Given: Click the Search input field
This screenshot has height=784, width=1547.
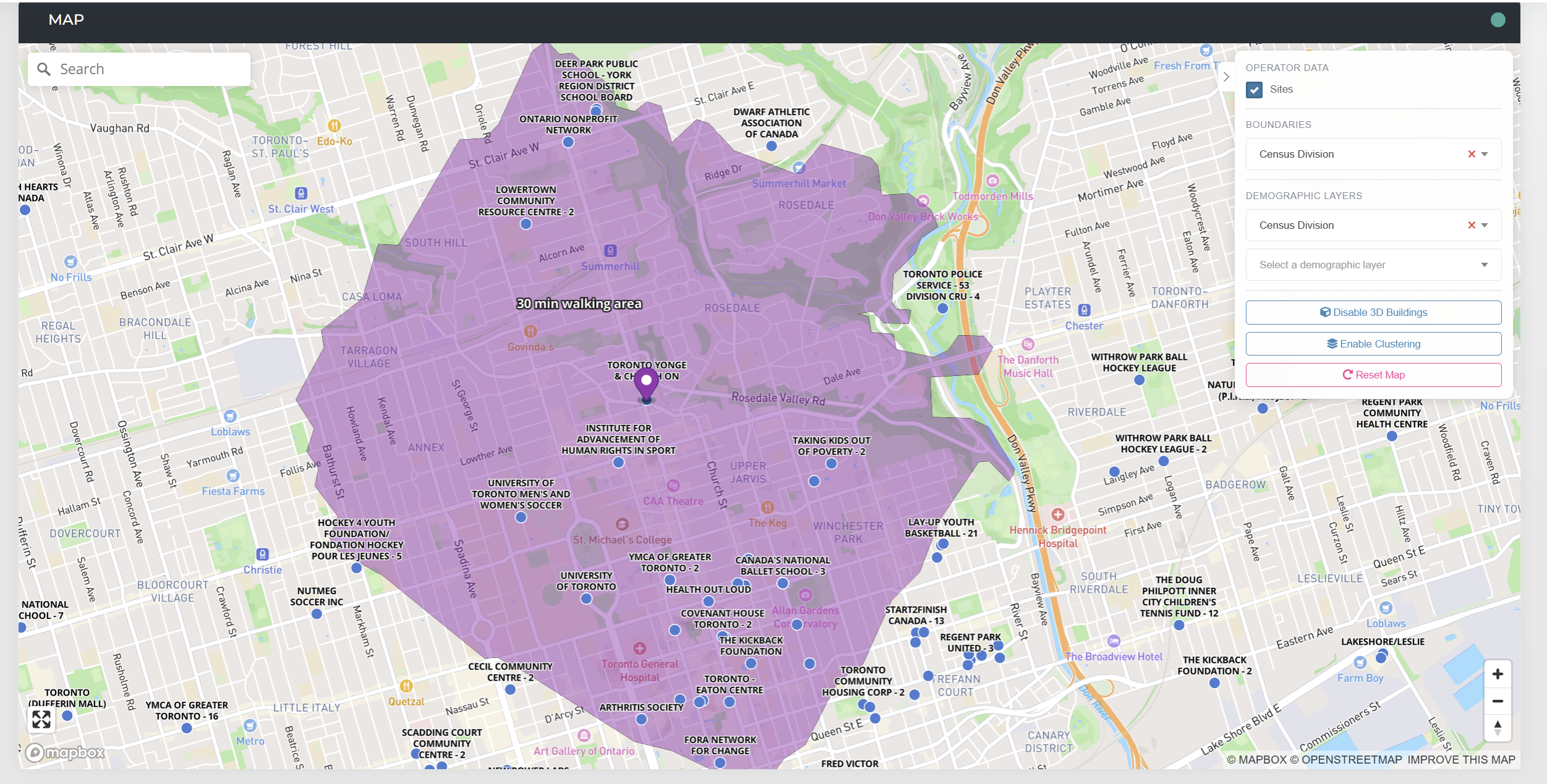Looking at the screenshot, I should (x=139, y=69).
